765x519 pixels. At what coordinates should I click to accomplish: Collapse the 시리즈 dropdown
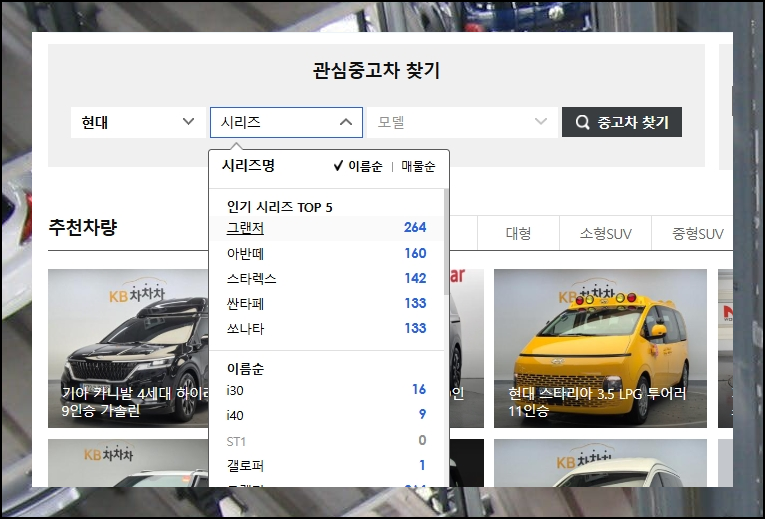point(286,122)
